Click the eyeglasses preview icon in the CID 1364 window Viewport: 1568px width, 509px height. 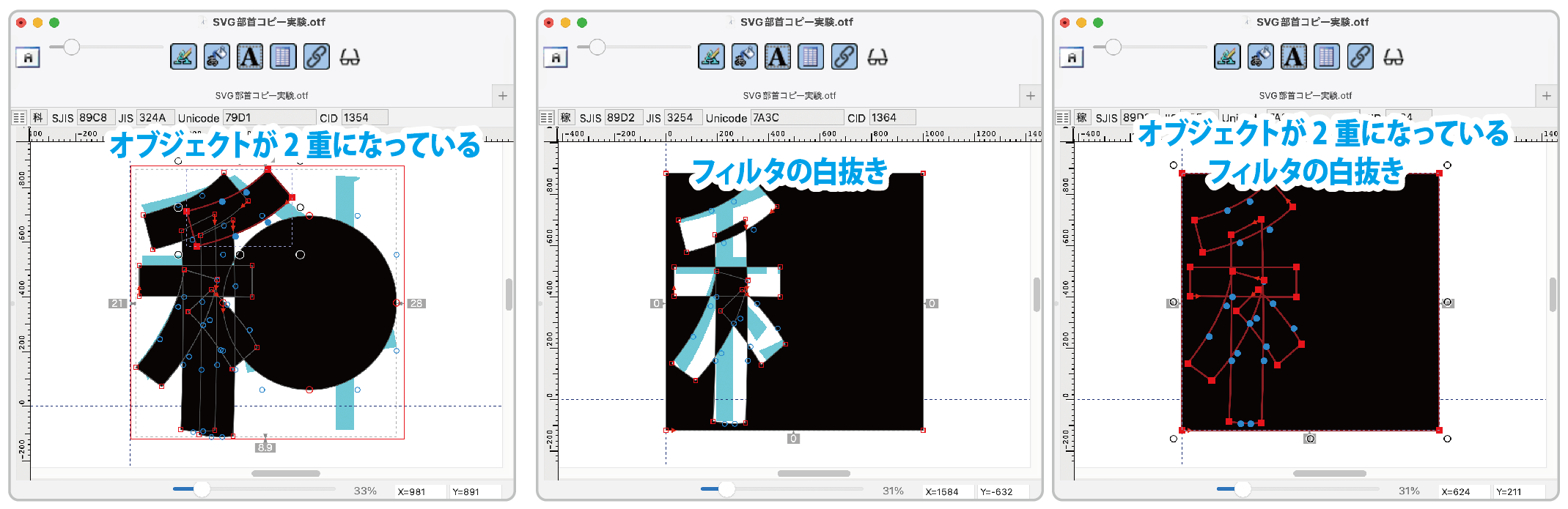(877, 57)
